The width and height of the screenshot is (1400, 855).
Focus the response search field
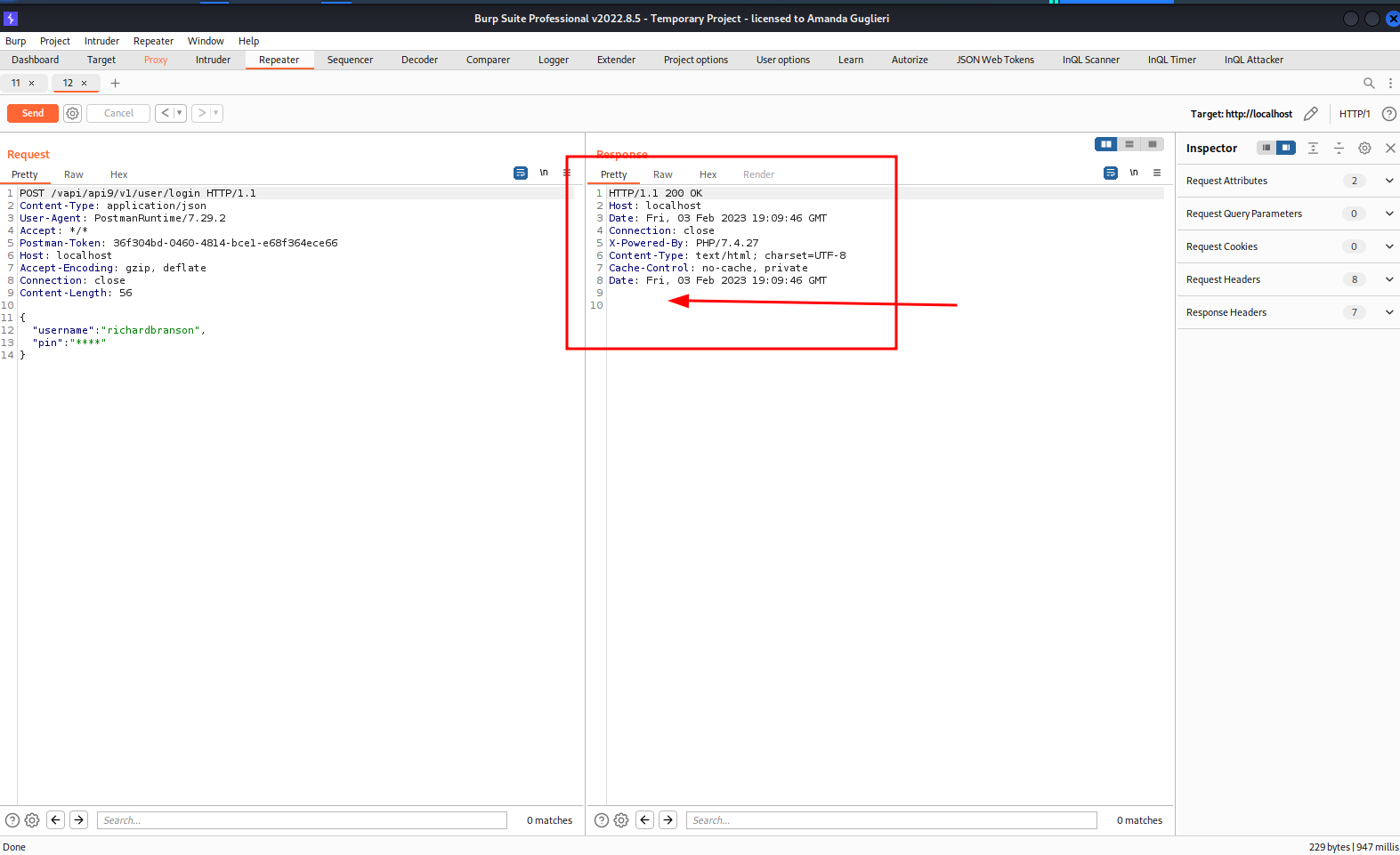click(x=892, y=820)
